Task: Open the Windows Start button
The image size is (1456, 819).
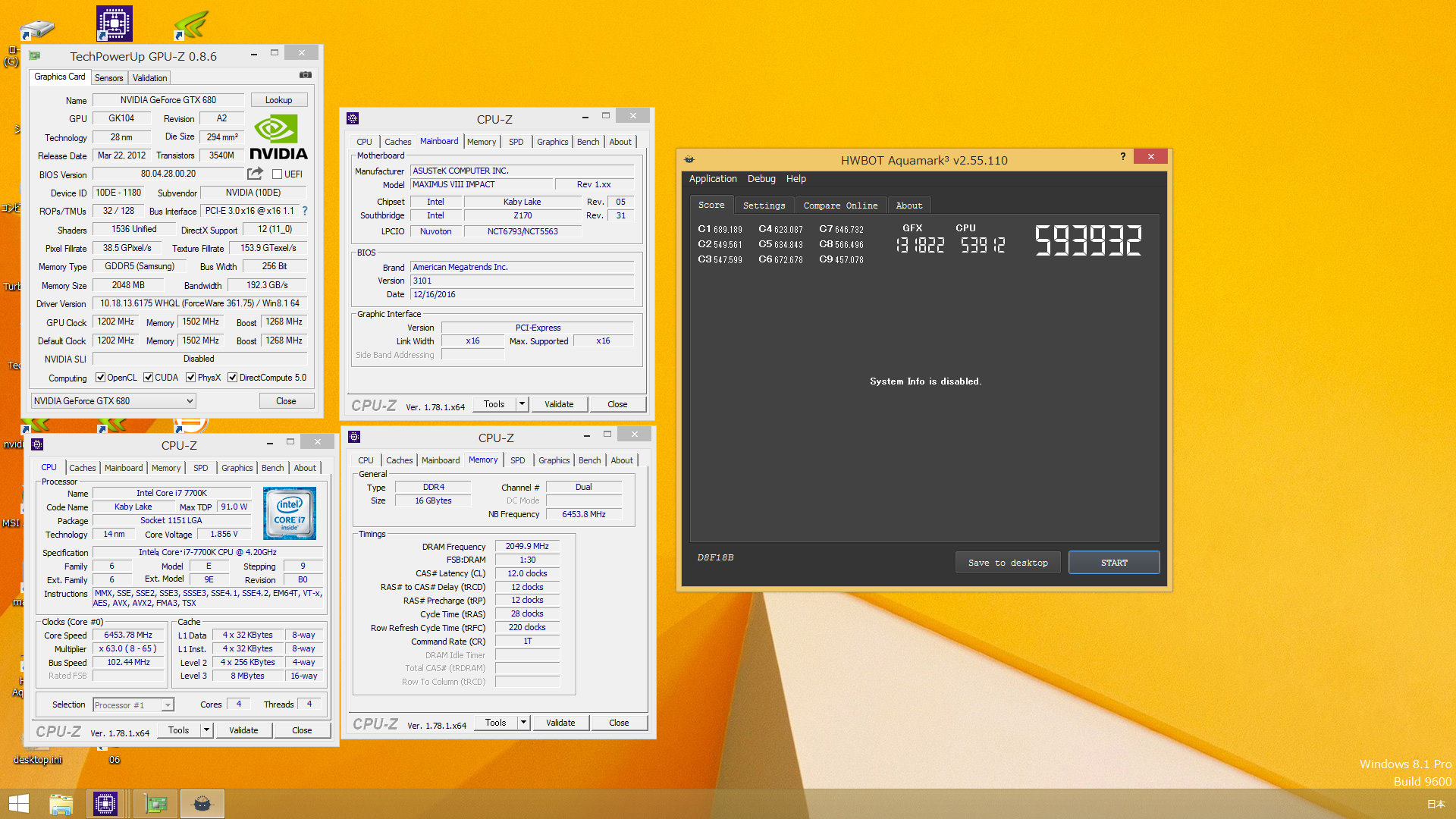Action: [x=18, y=804]
